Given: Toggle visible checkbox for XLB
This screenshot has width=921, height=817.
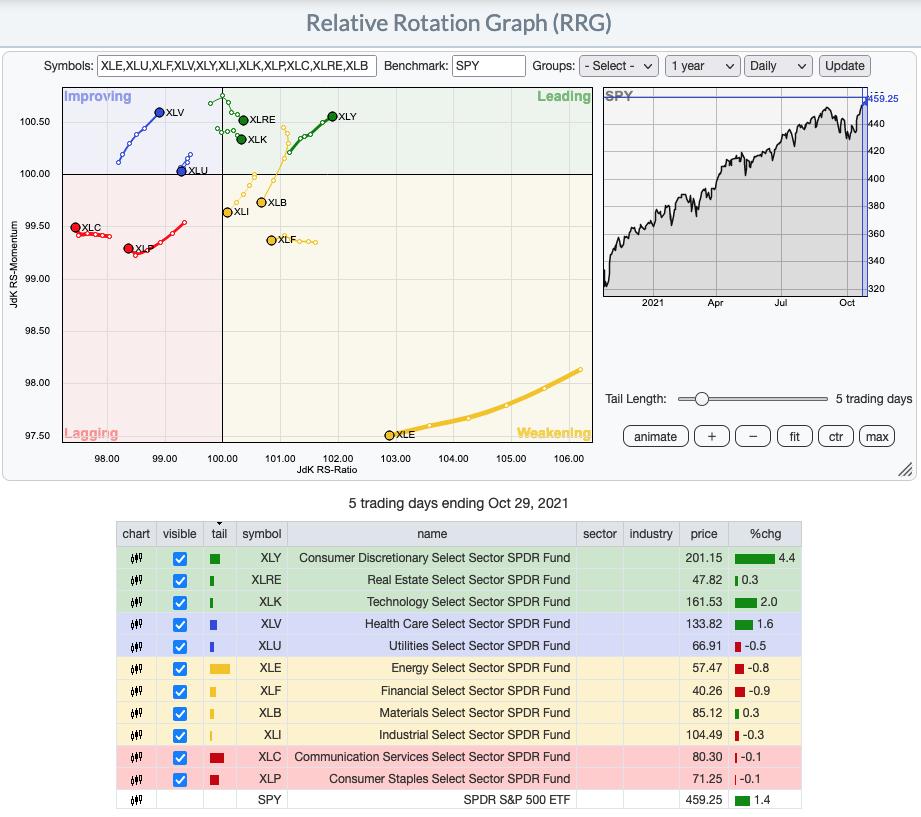Looking at the screenshot, I should [180, 714].
